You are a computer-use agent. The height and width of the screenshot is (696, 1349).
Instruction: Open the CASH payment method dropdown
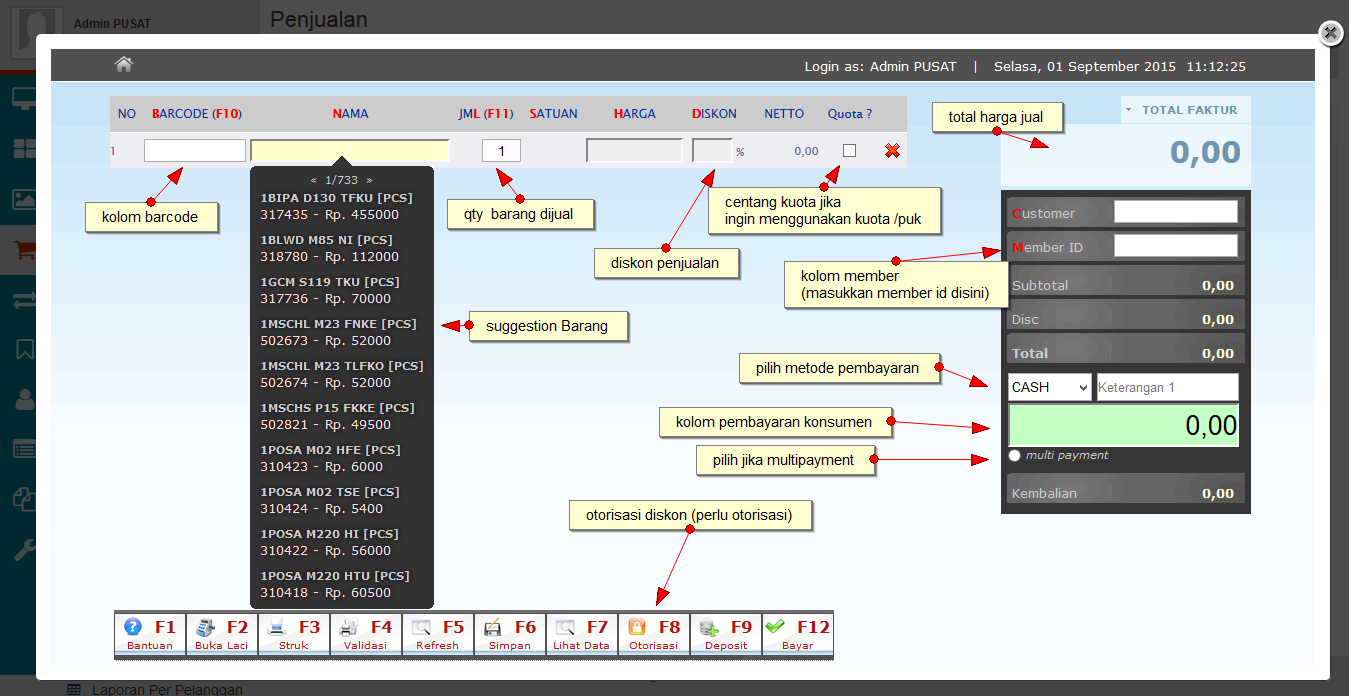[x=1049, y=387]
